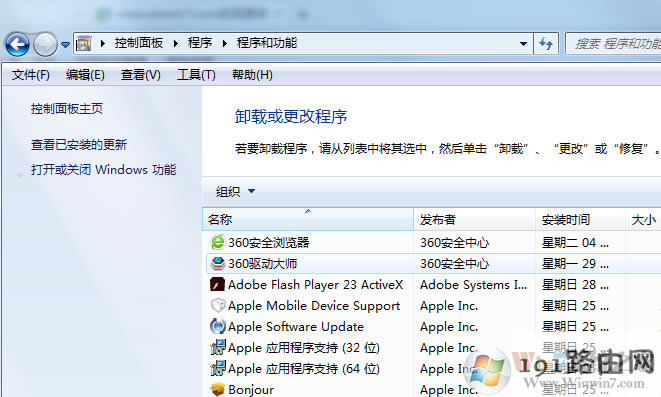Sort by 名称 column header

coord(308,219)
